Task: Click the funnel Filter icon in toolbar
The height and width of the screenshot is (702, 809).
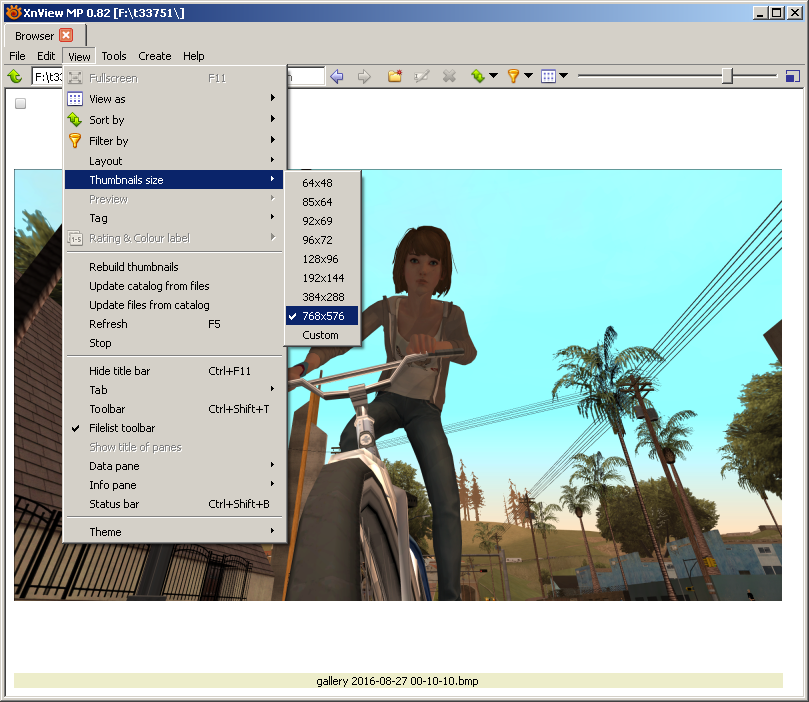Action: point(513,77)
